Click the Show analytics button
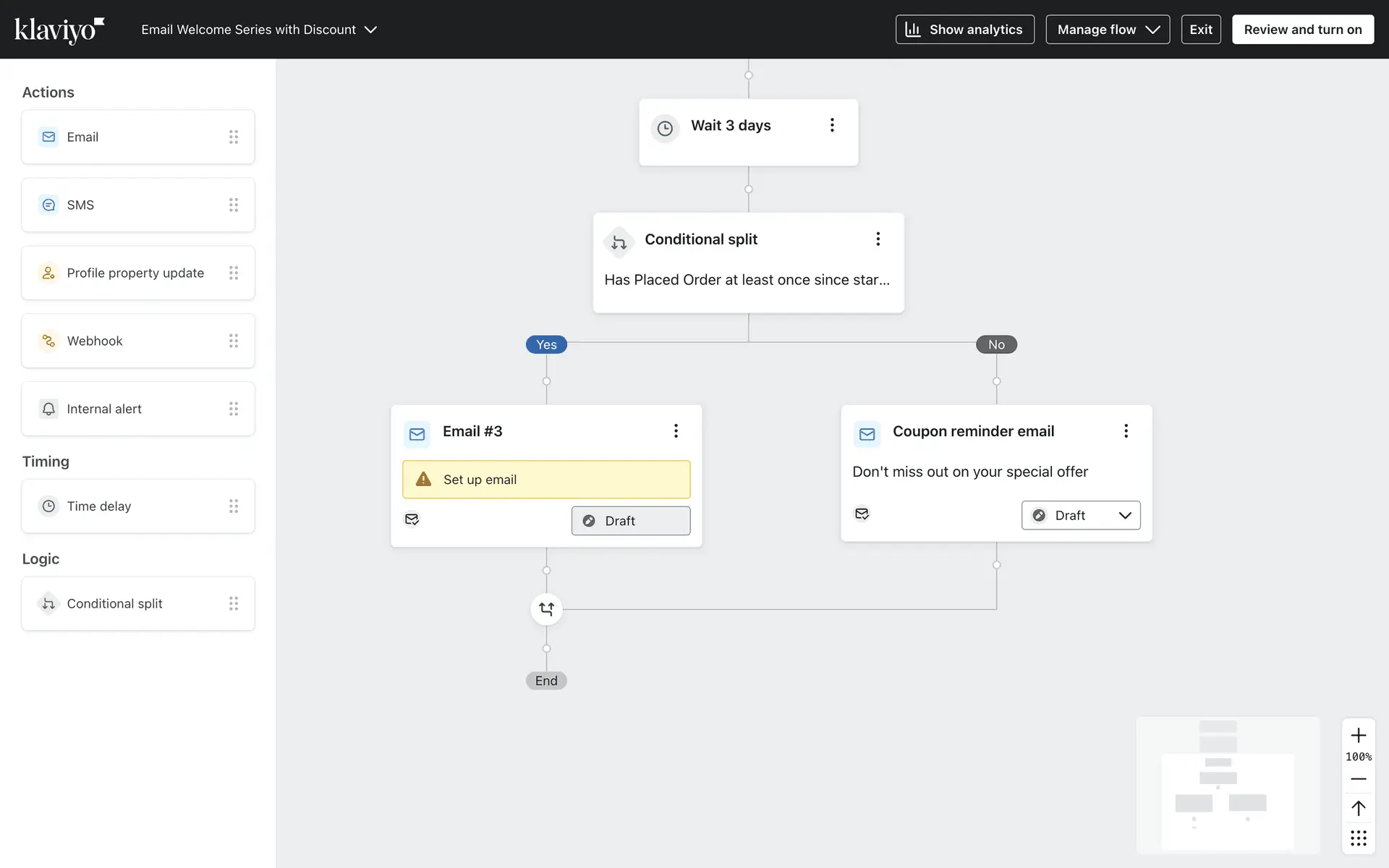The image size is (1389, 868). [964, 30]
